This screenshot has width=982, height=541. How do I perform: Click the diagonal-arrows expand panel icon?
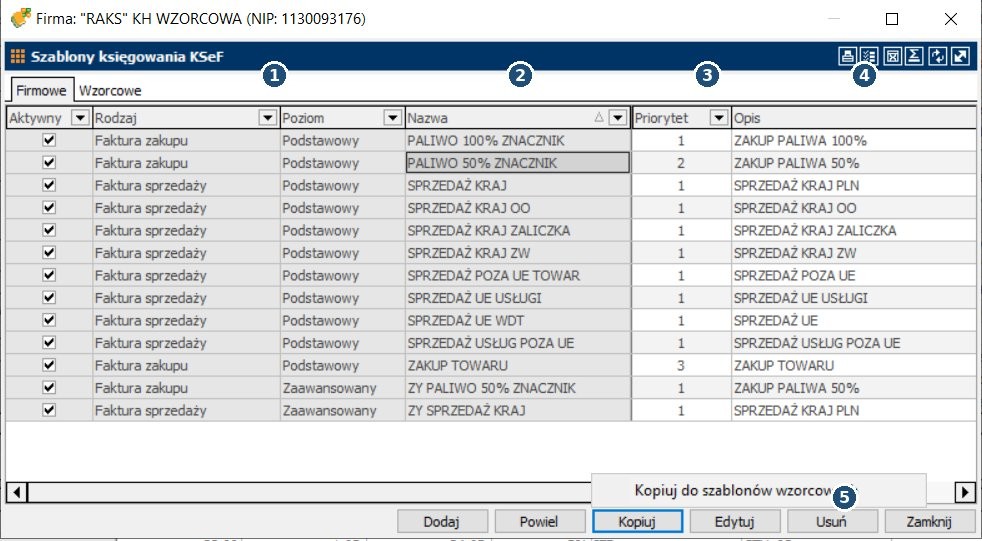coord(960,57)
